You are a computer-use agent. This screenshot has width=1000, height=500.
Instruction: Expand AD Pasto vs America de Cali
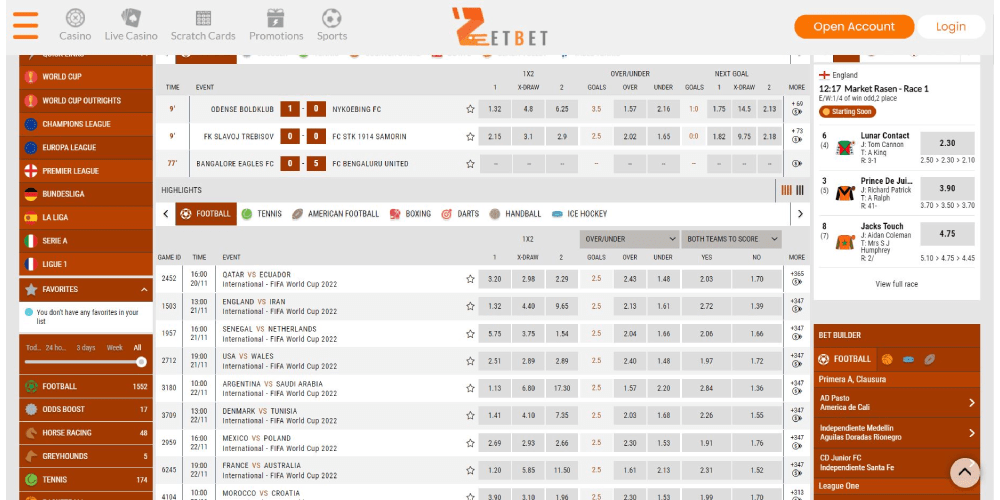[897, 402]
